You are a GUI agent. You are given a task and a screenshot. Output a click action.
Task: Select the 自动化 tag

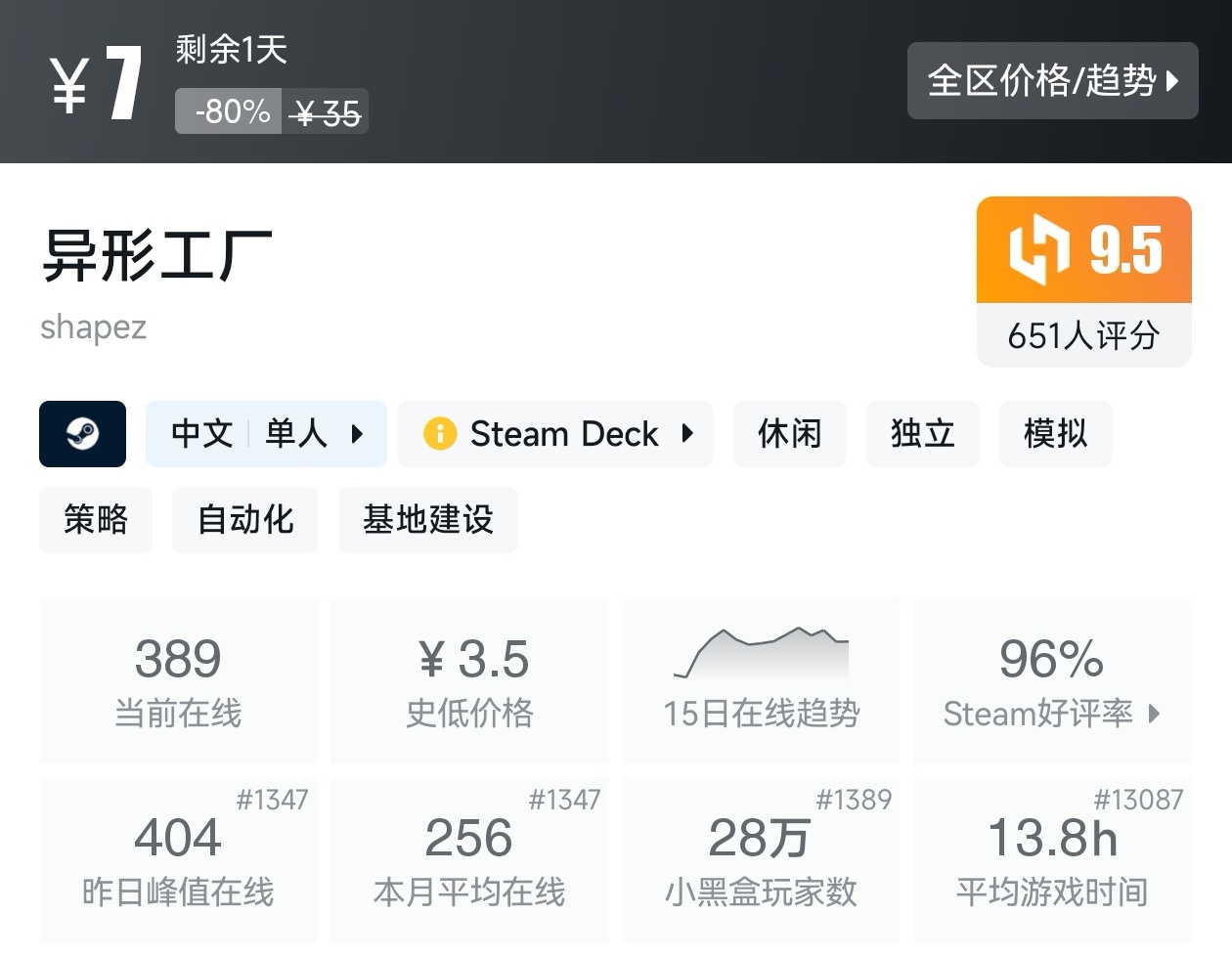244,520
